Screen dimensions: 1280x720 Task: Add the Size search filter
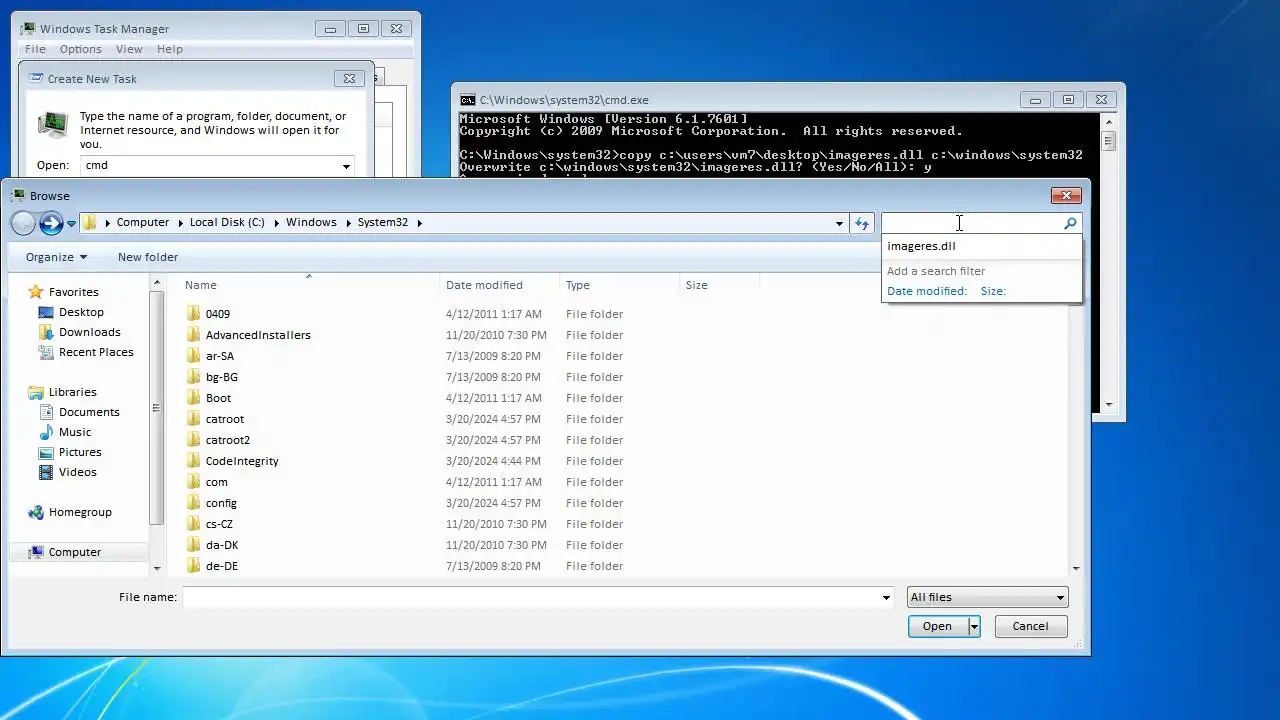pos(993,291)
